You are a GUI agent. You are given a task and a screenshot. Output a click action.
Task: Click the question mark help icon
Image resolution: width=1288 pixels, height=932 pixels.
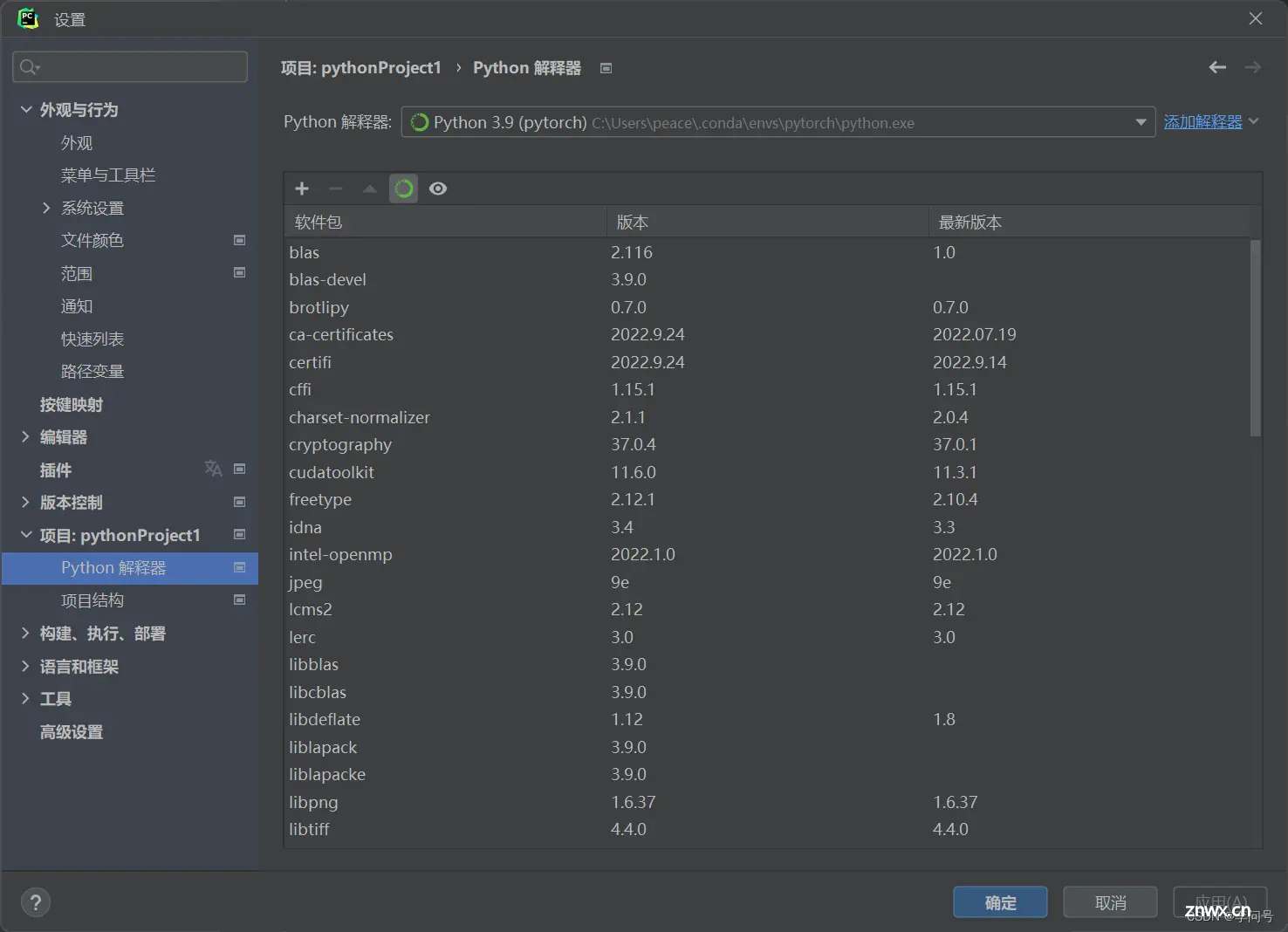tap(36, 902)
